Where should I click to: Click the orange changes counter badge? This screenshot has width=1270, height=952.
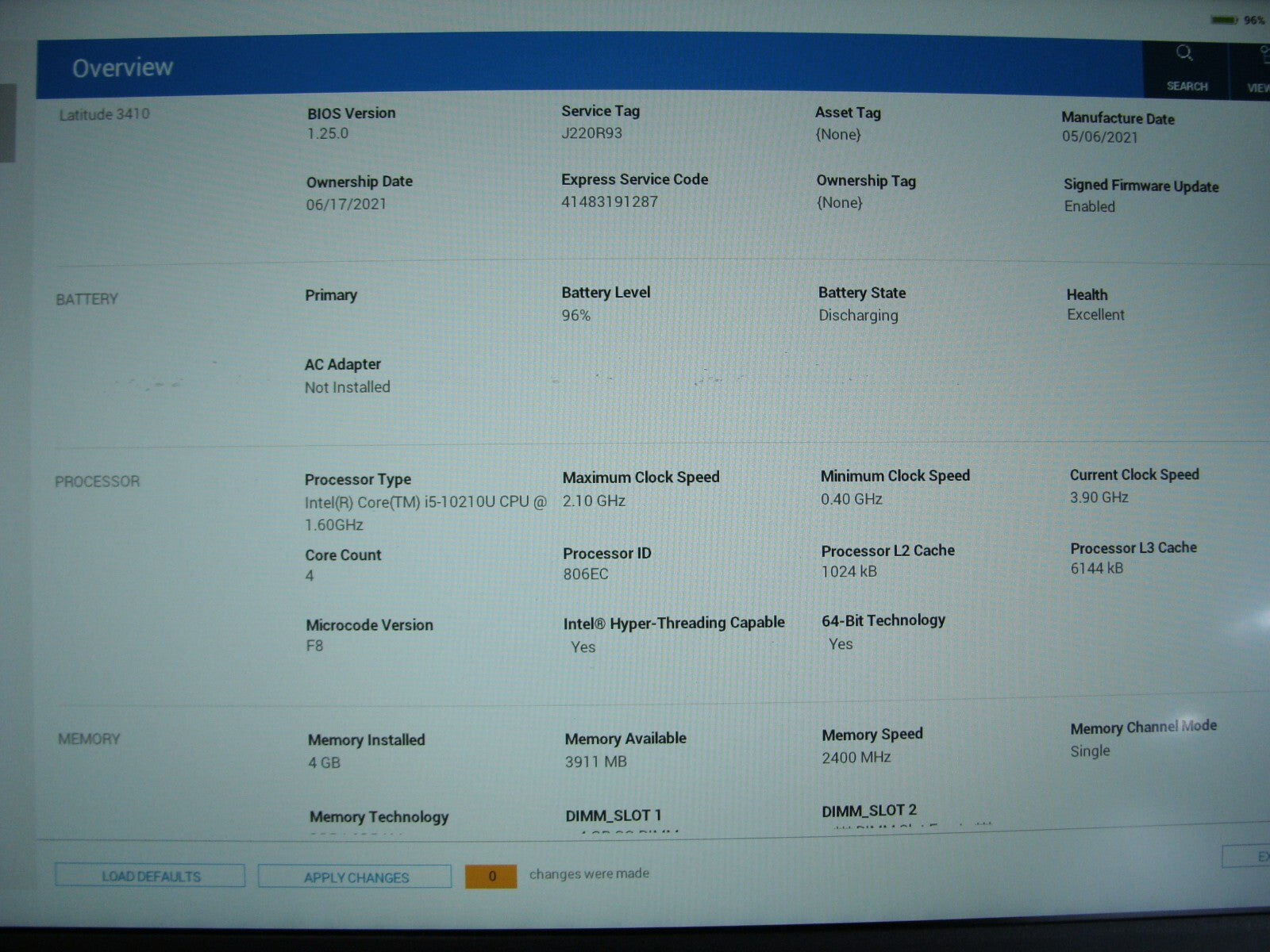click(491, 876)
